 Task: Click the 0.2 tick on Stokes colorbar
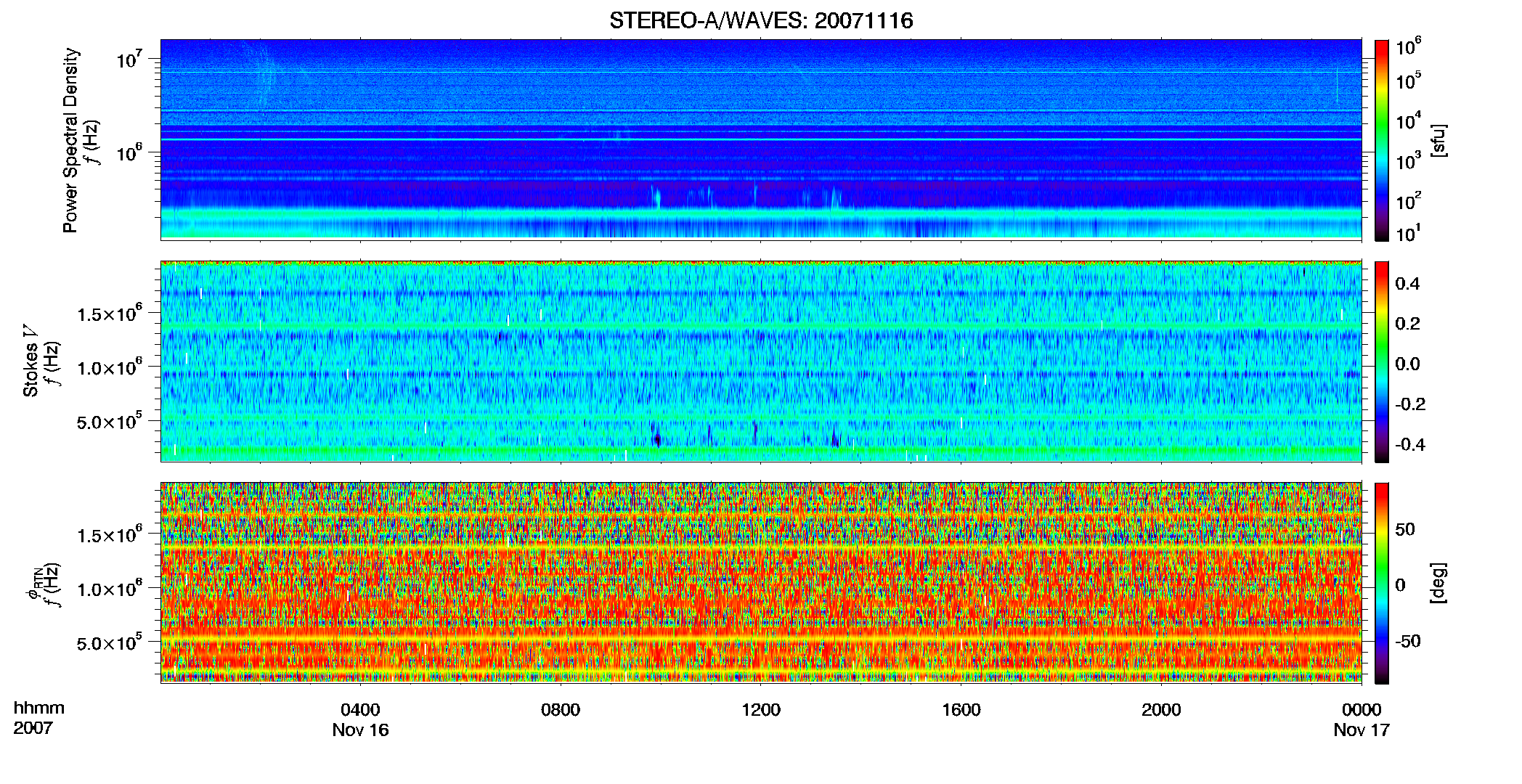tap(1407, 324)
